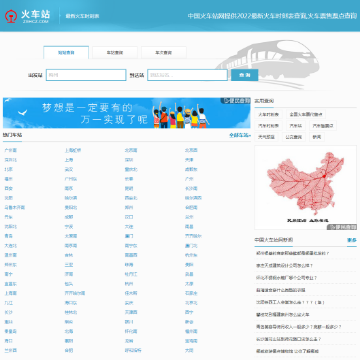Open 汽车站 quick query button
Screen dimensions: 360x360
click(x=295, y=126)
